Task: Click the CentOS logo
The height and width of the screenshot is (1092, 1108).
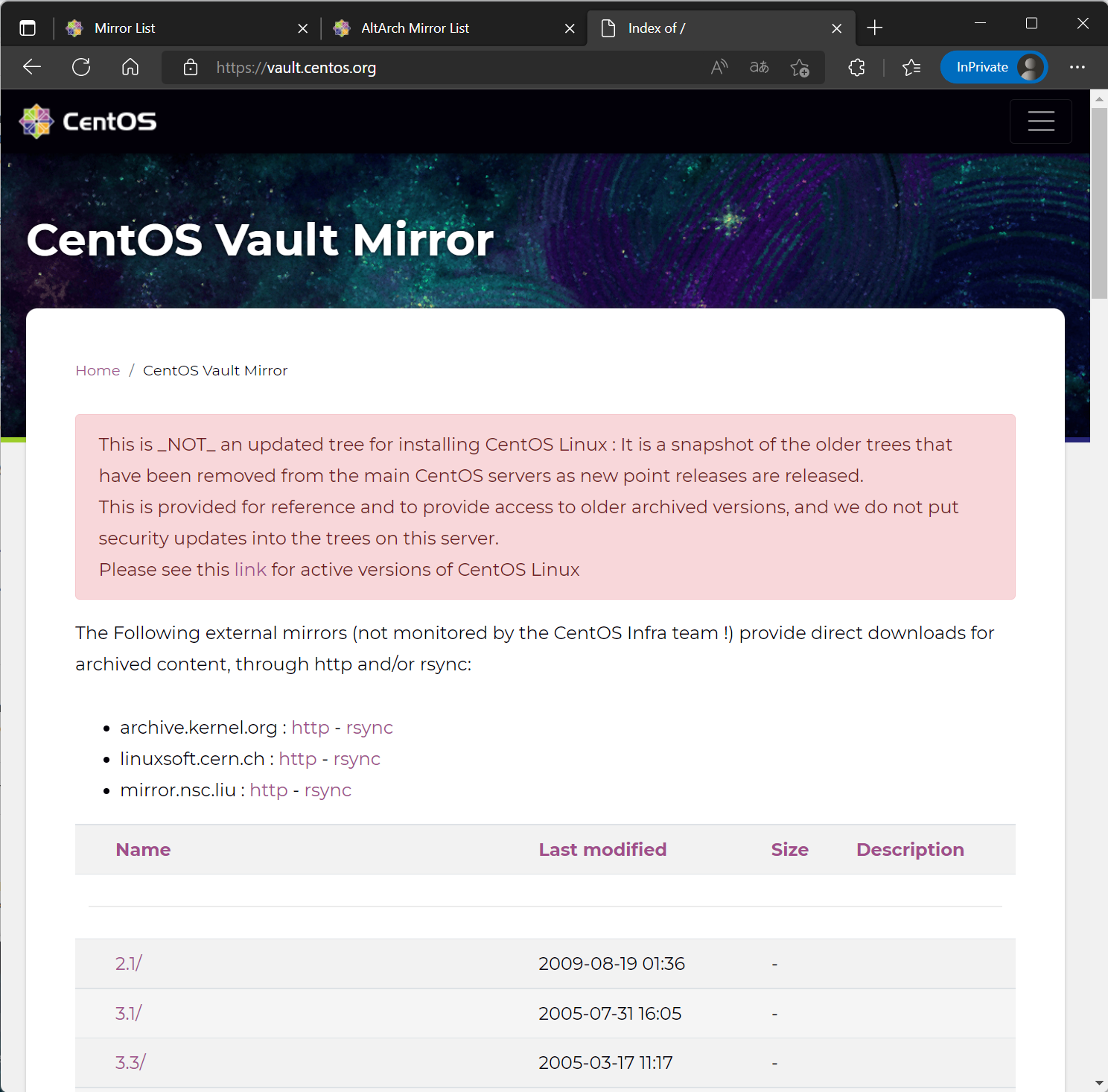Action: (x=88, y=121)
